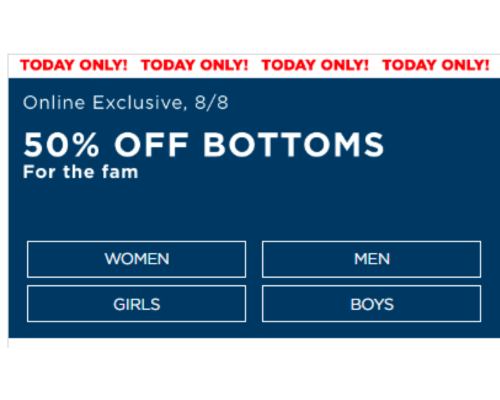
Task: Click the For the fam subheading
Action: point(80,172)
